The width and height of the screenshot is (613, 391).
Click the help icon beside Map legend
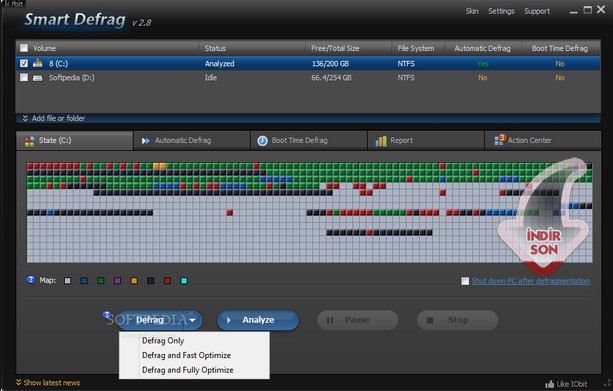click(30, 280)
